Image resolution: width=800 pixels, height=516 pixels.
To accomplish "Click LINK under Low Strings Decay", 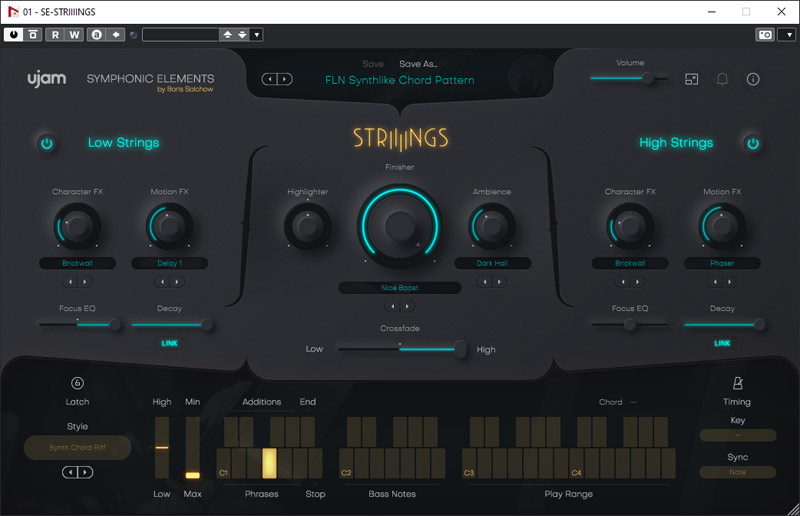I will coord(170,343).
